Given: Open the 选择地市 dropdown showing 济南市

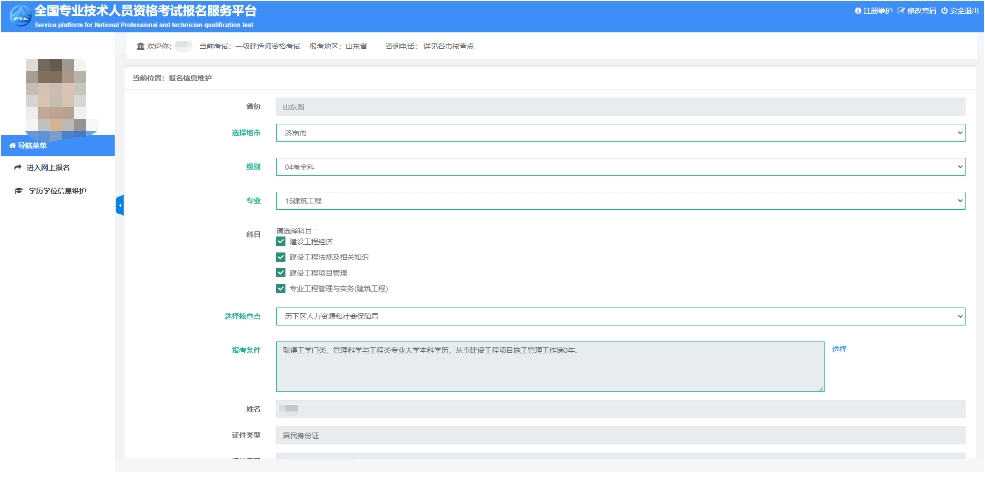Looking at the screenshot, I should pyautogui.click(x=620, y=132).
